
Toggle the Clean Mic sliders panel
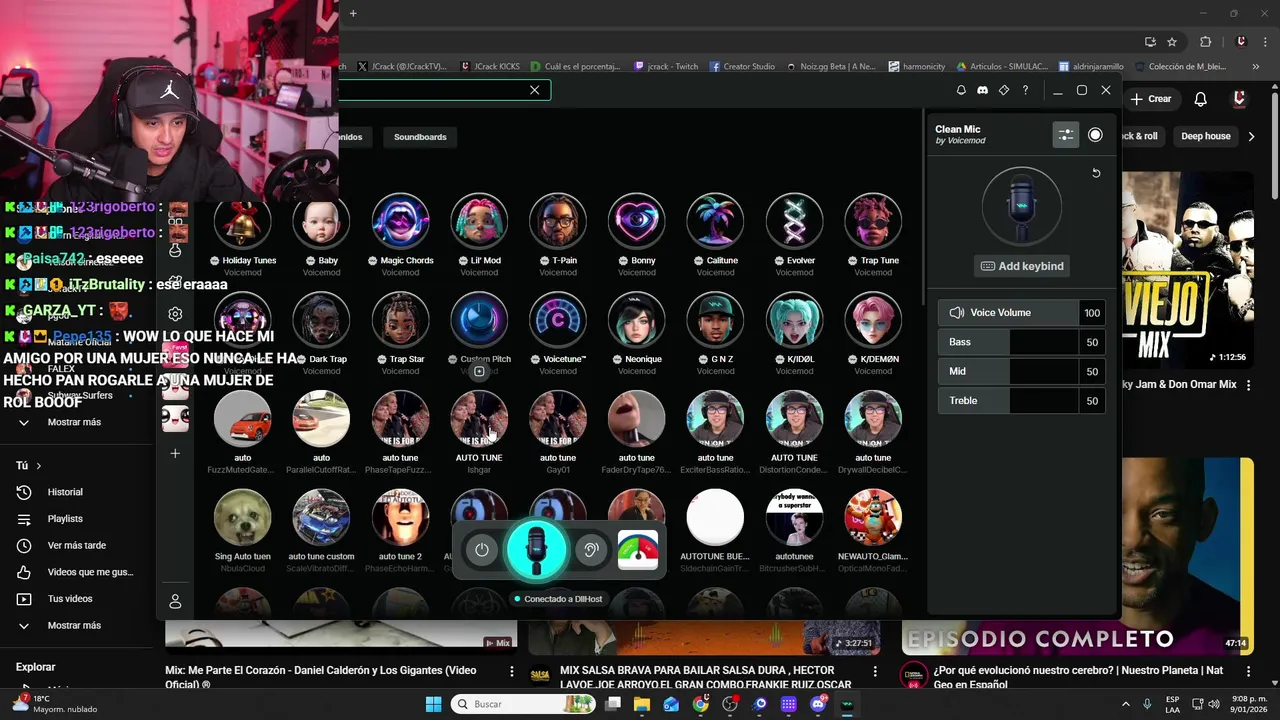coord(1066,135)
